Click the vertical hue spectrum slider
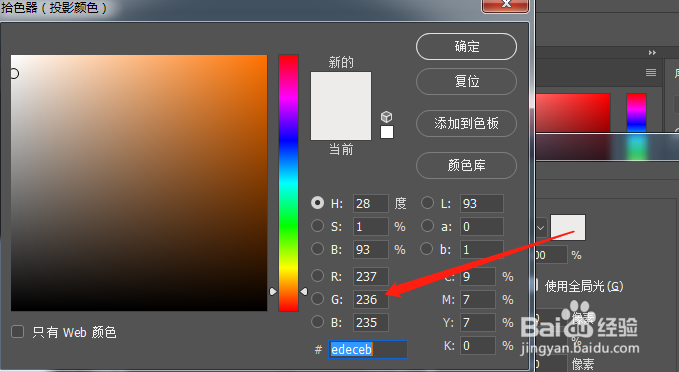 pyautogui.click(x=288, y=183)
